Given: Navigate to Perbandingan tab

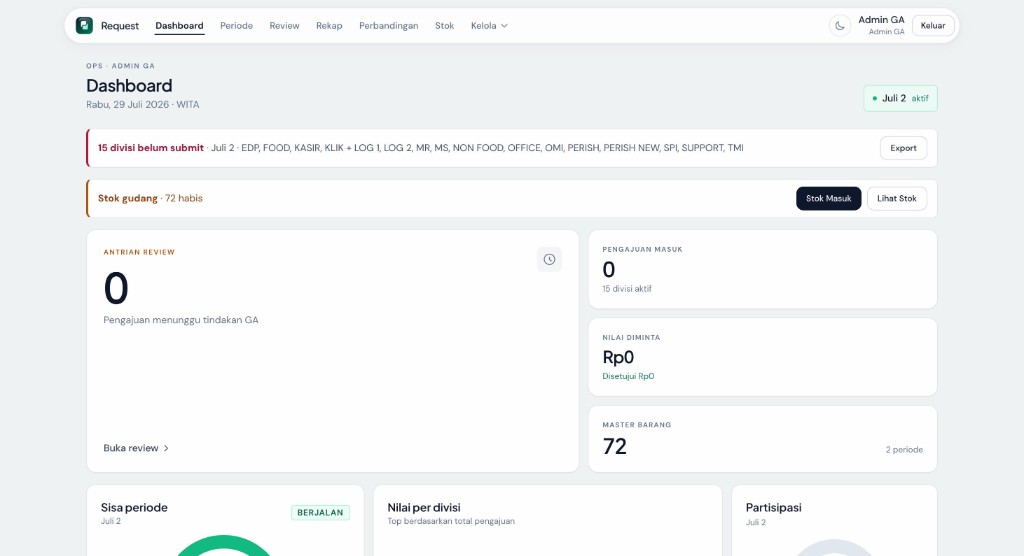Looking at the screenshot, I should point(389,26).
